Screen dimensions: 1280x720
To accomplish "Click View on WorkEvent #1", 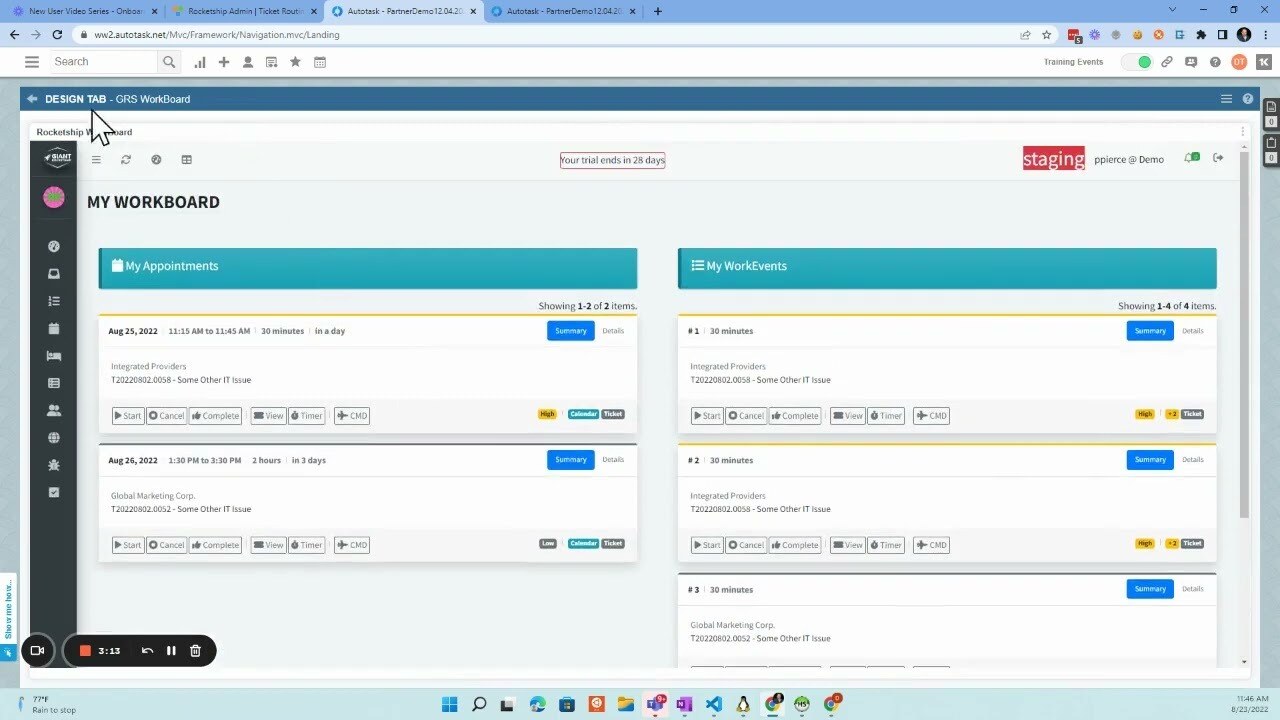I will pos(848,416).
